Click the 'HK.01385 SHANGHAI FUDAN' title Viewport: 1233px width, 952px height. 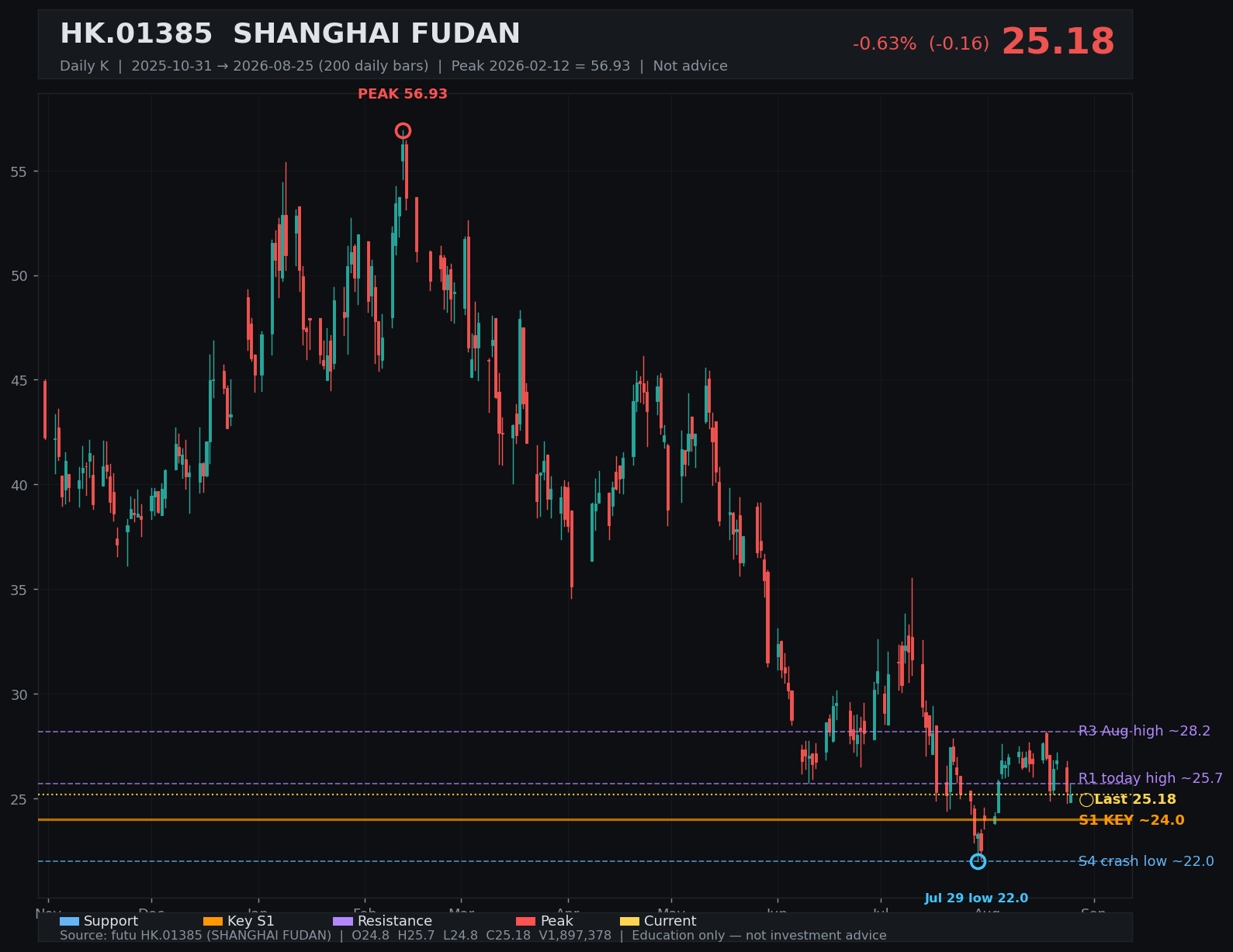click(290, 34)
